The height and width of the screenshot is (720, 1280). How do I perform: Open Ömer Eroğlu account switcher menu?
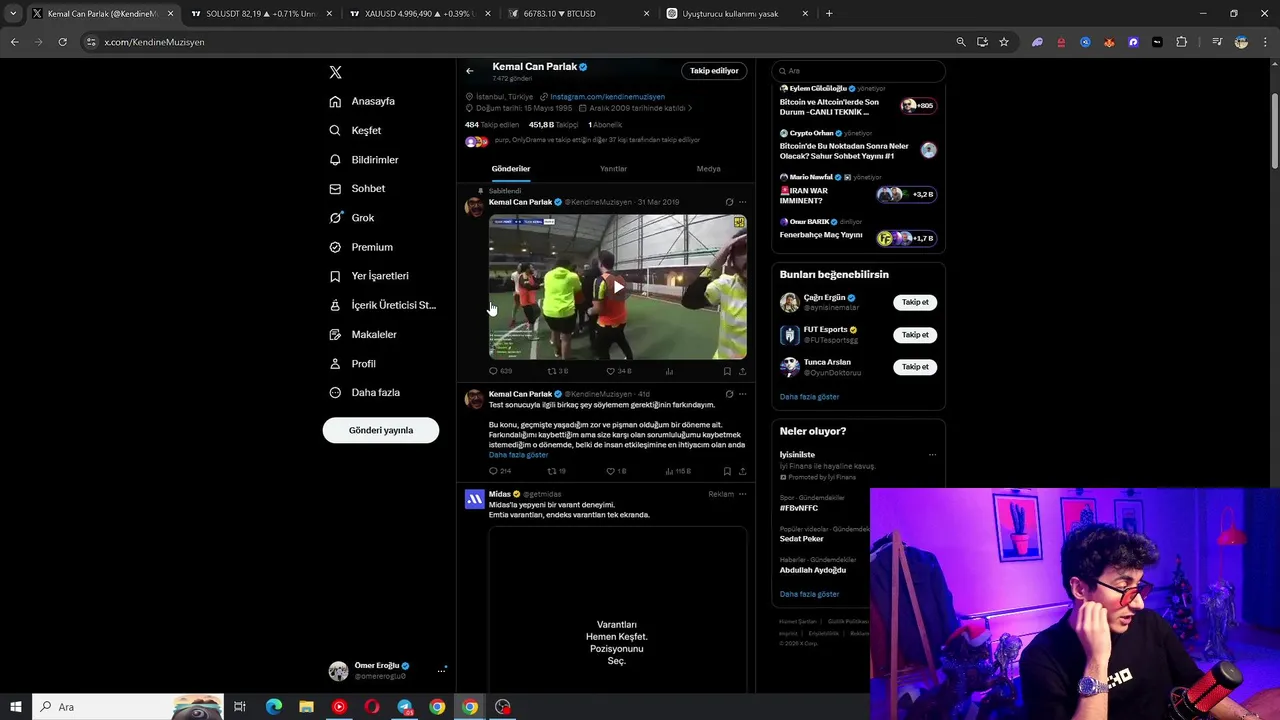pyautogui.click(x=388, y=670)
